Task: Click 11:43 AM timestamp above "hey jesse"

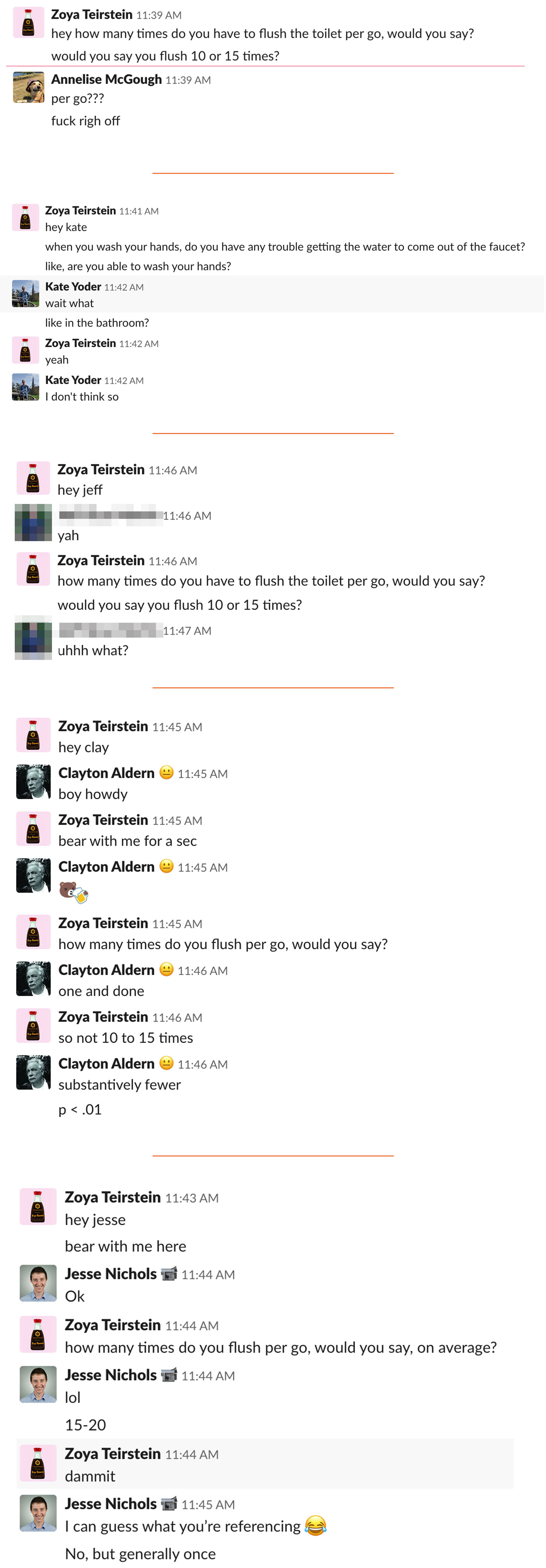Action: pyautogui.click(x=191, y=1198)
